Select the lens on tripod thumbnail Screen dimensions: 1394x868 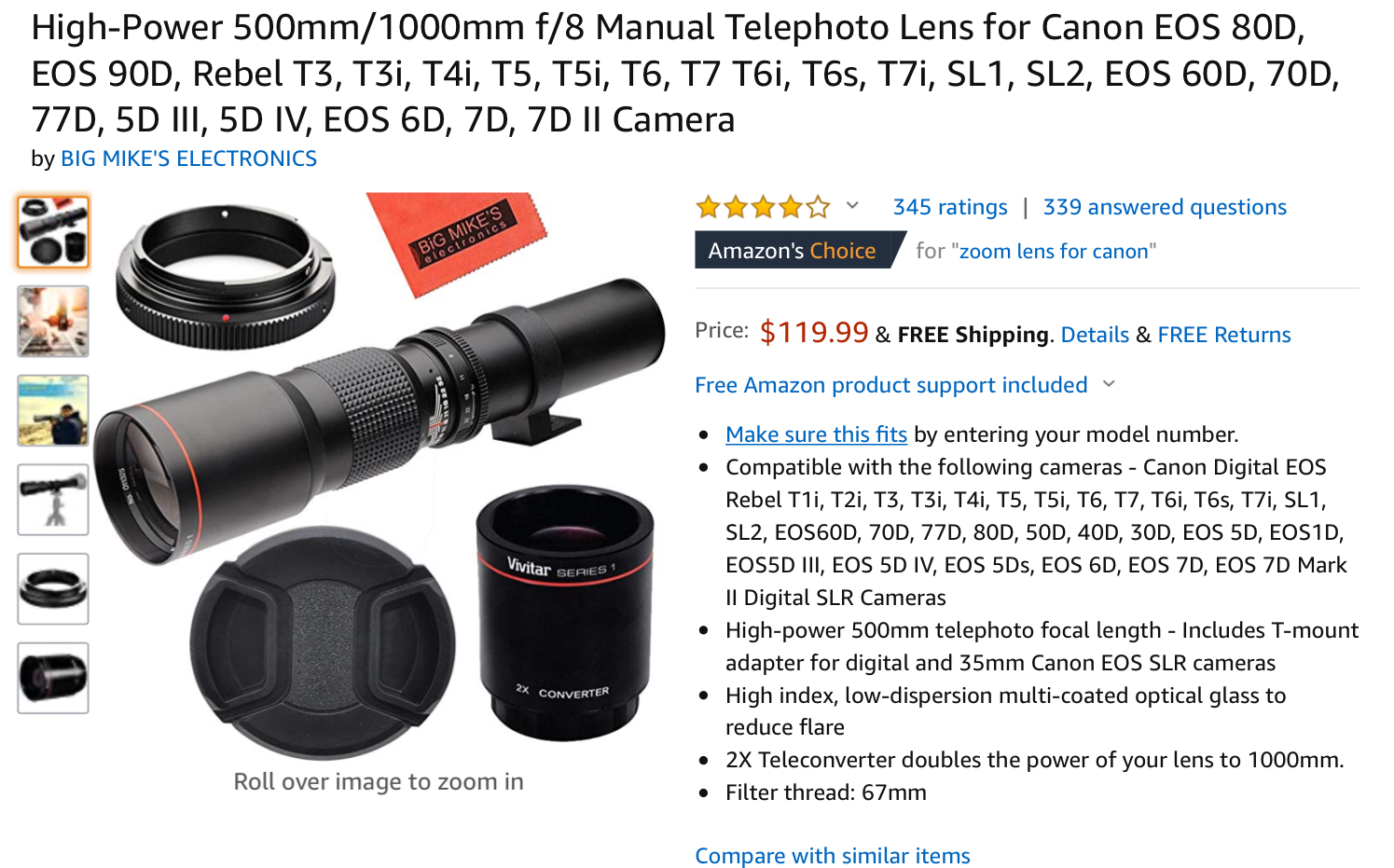coord(53,500)
